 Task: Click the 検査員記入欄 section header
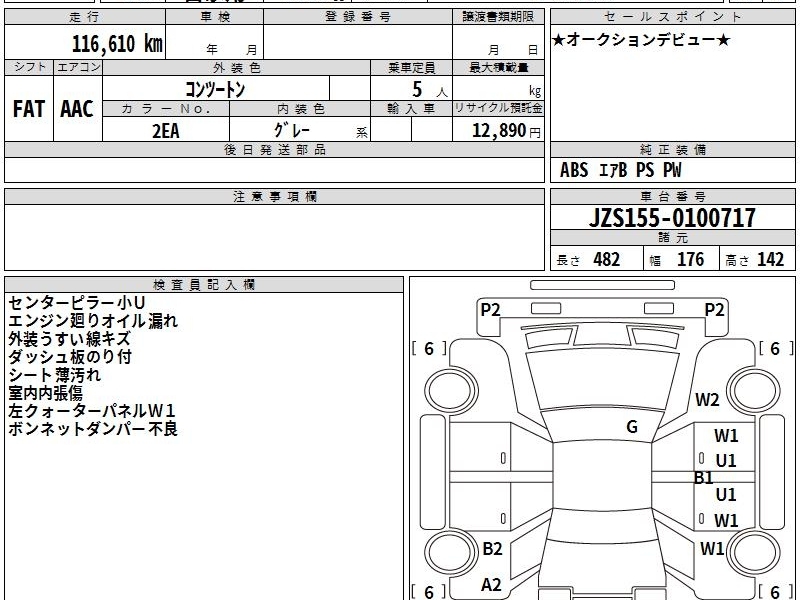204,285
